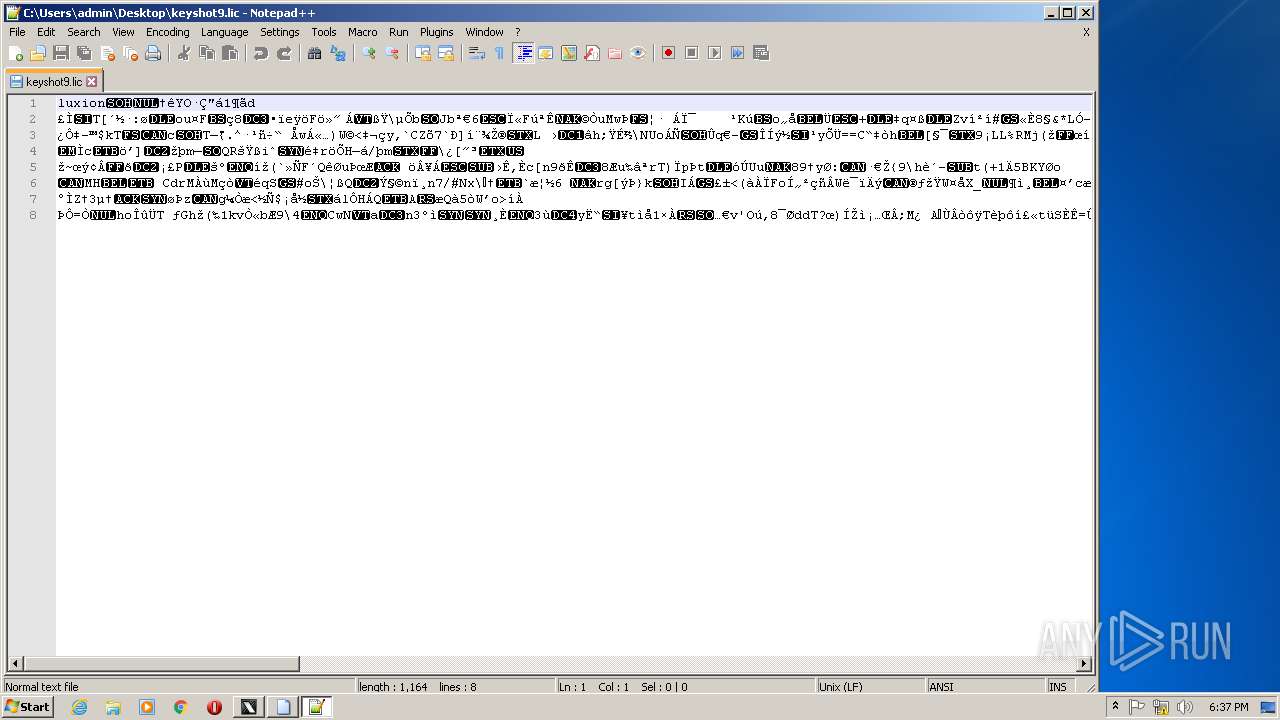Viewport: 1280px width, 720px height.
Task: Click the Zoom In toolbar icon
Action: [369, 53]
